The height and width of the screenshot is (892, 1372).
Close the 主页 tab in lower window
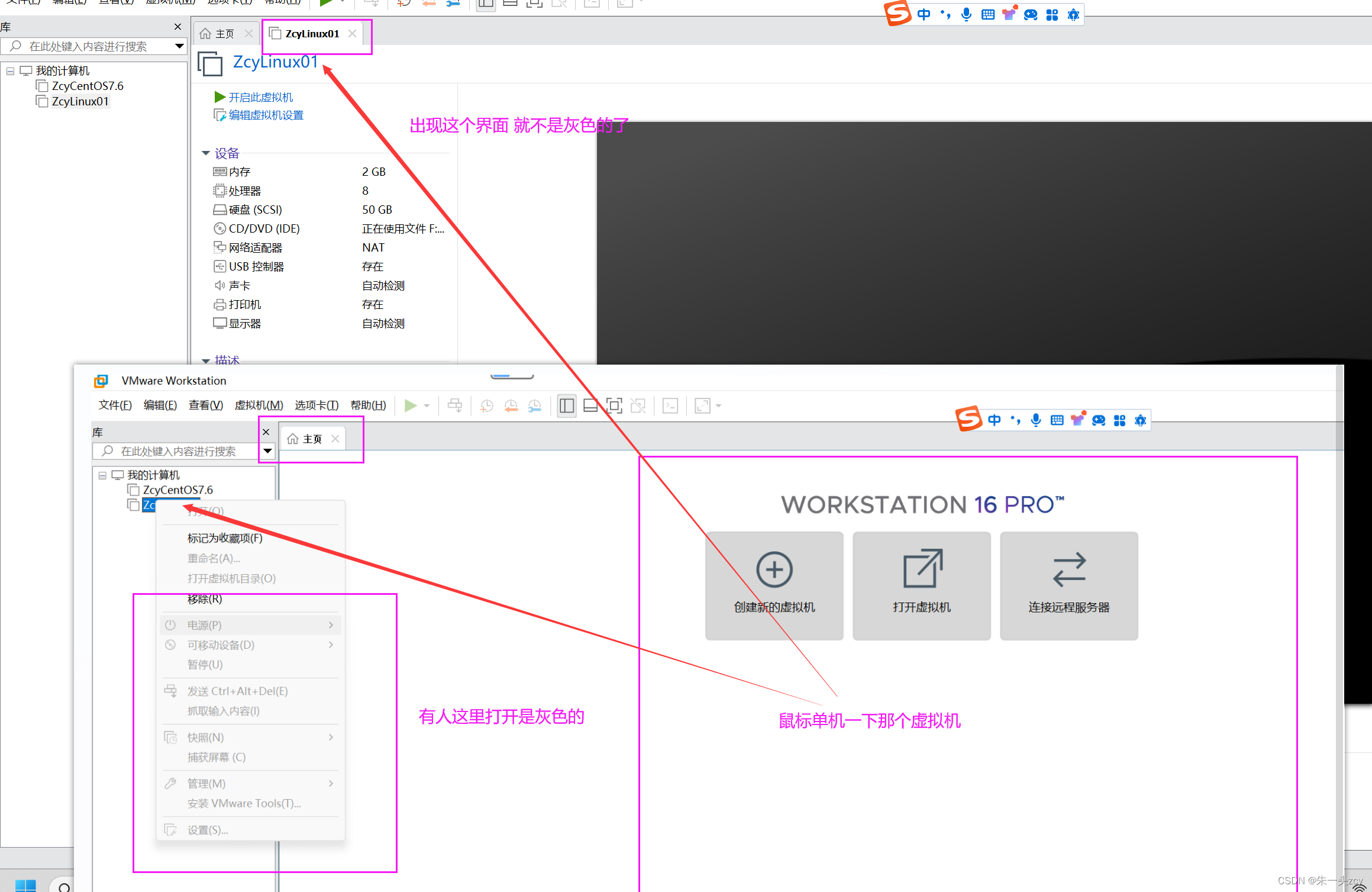click(335, 439)
